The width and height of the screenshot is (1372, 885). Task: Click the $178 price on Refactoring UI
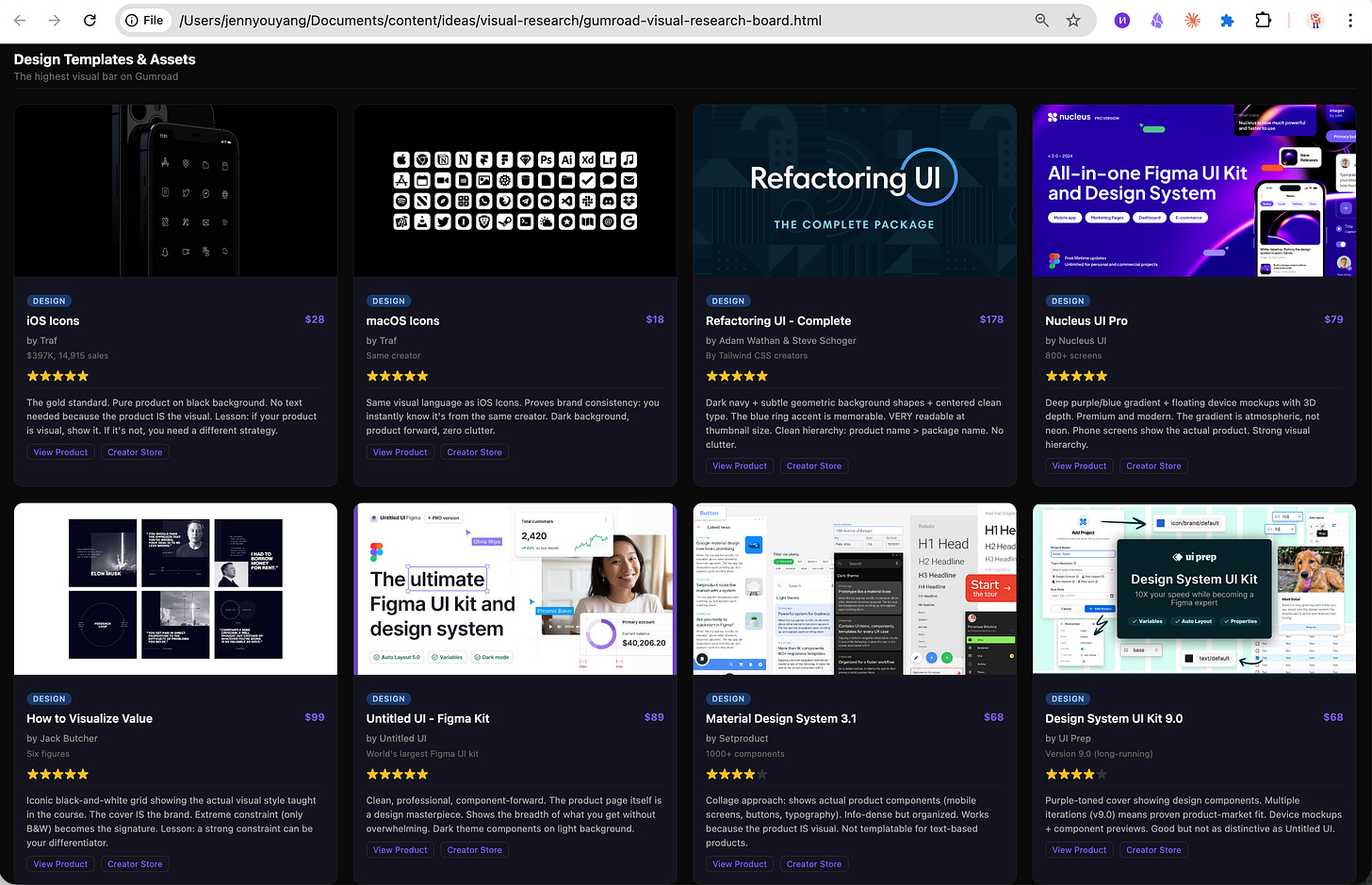991,320
